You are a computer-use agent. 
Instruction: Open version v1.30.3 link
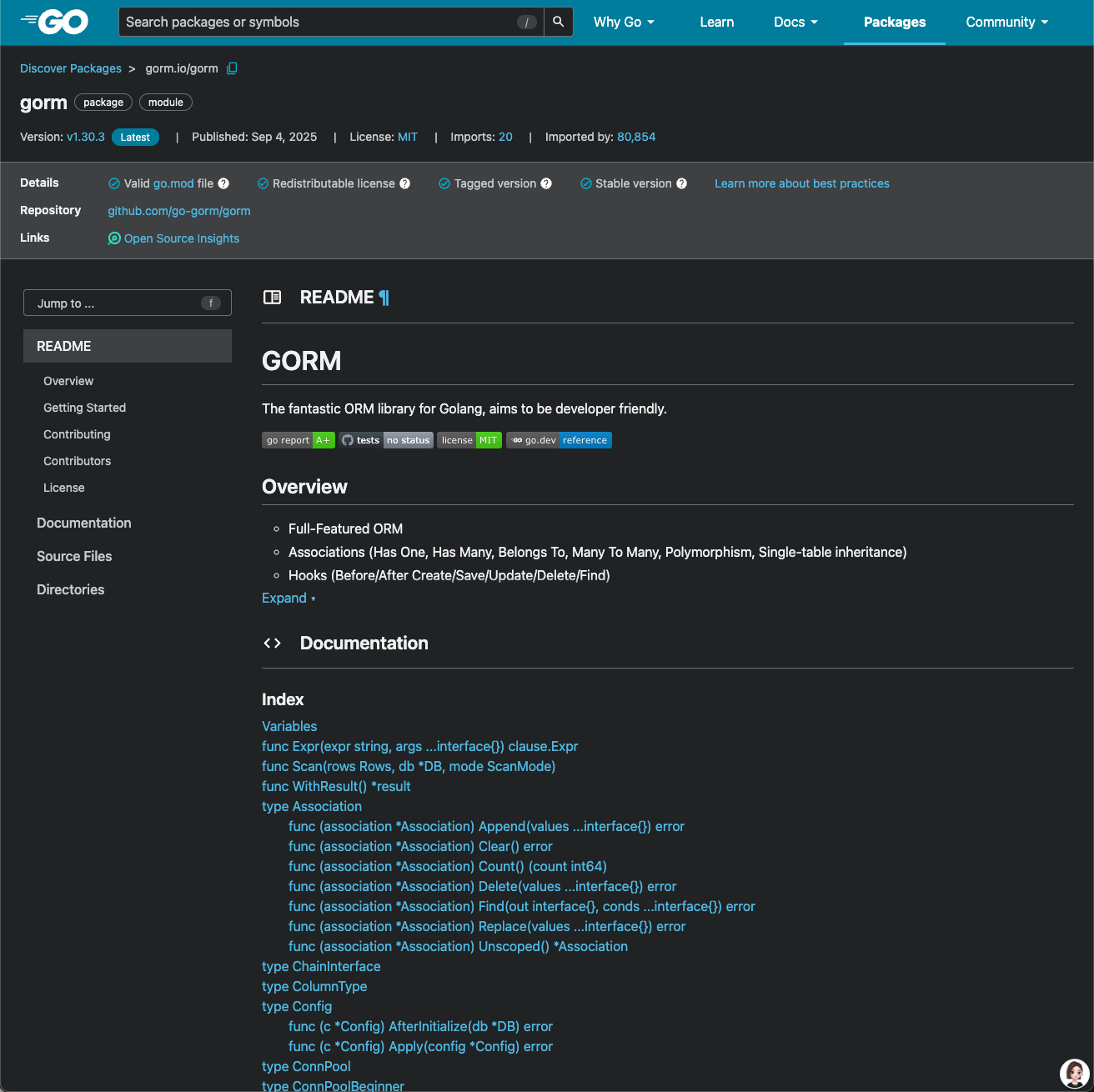pos(86,137)
